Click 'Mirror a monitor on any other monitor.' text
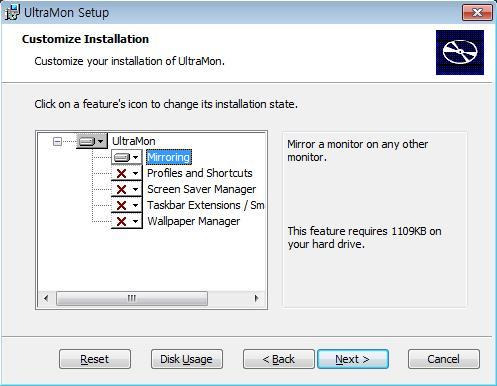This screenshot has width=497, height=386. [x=357, y=151]
